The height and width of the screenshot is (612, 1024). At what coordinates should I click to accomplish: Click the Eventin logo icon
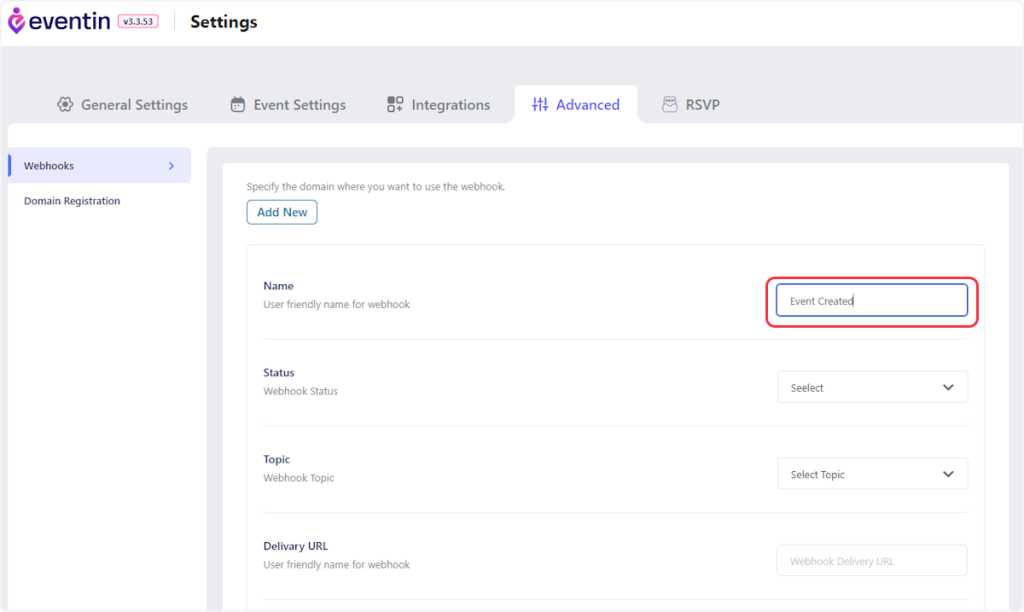16,21
